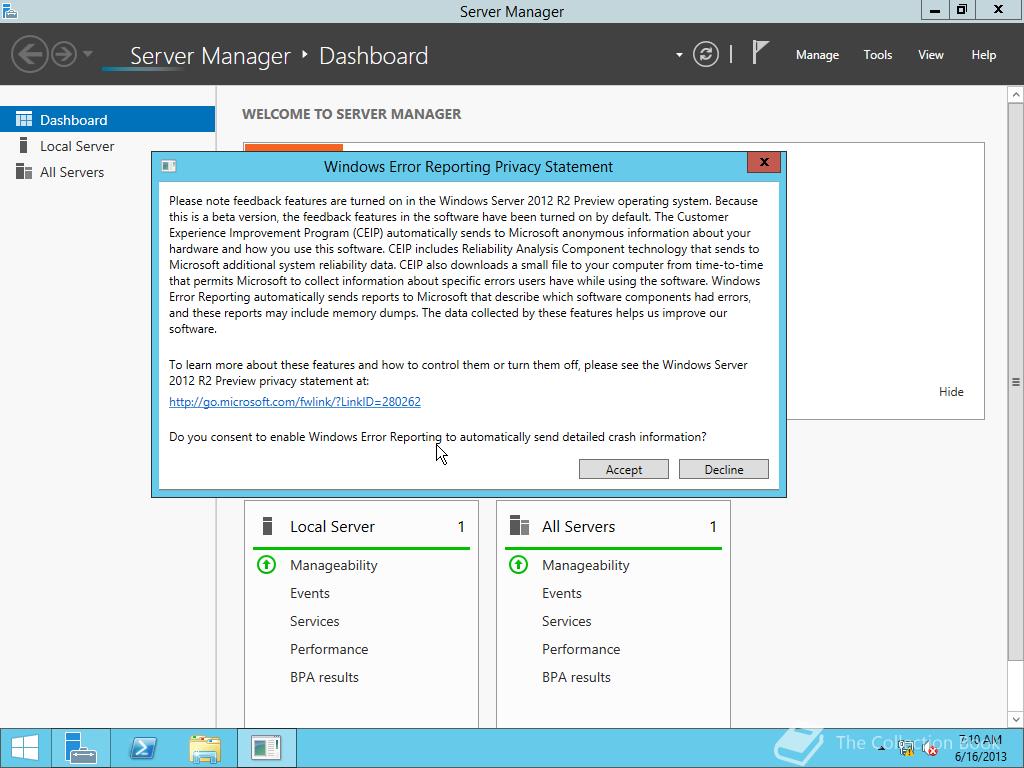Open Manageability under All Servers tile
The height and width of the screenshot is (768, 1024).
[586, 565]
